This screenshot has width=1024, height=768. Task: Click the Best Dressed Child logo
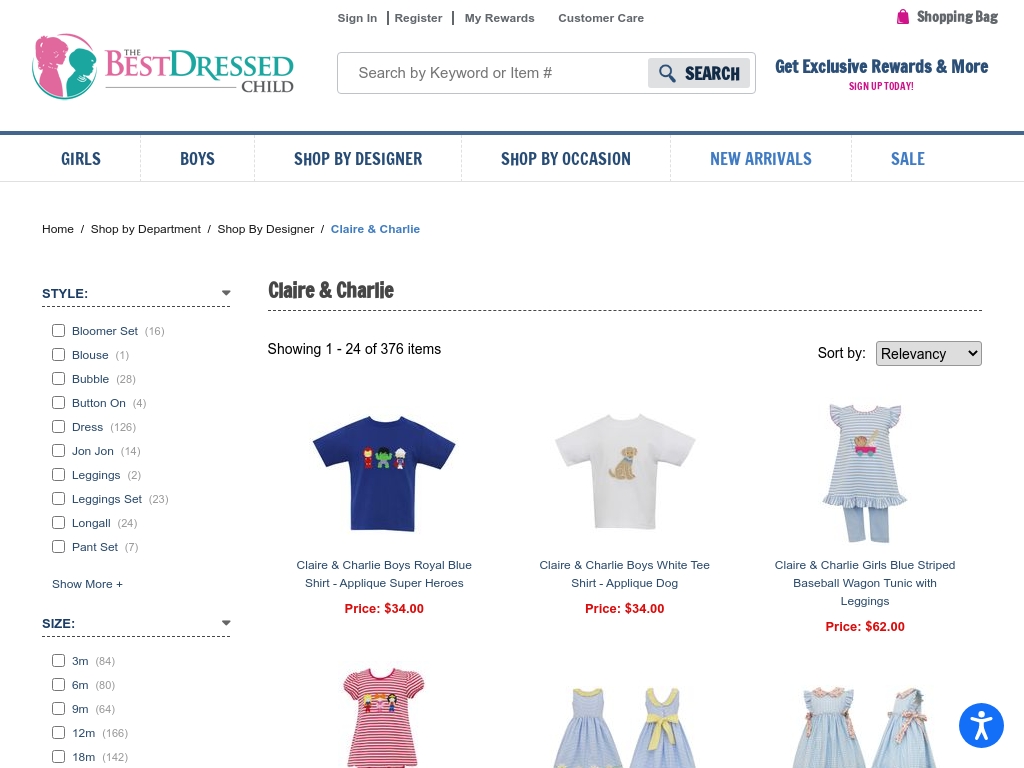click(163, 67)
